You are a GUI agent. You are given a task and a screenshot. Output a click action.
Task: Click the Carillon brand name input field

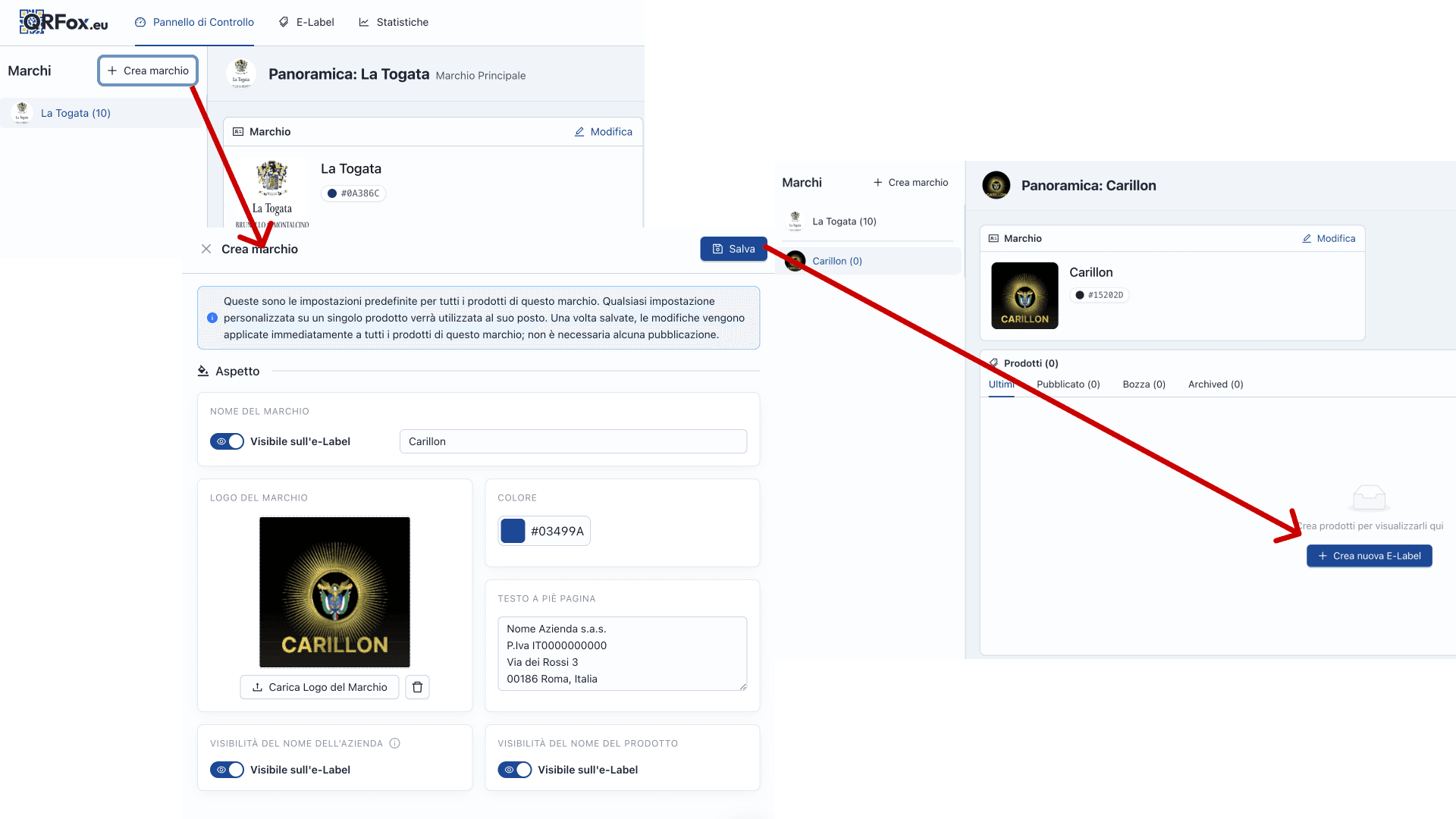(x=573, y=441)
